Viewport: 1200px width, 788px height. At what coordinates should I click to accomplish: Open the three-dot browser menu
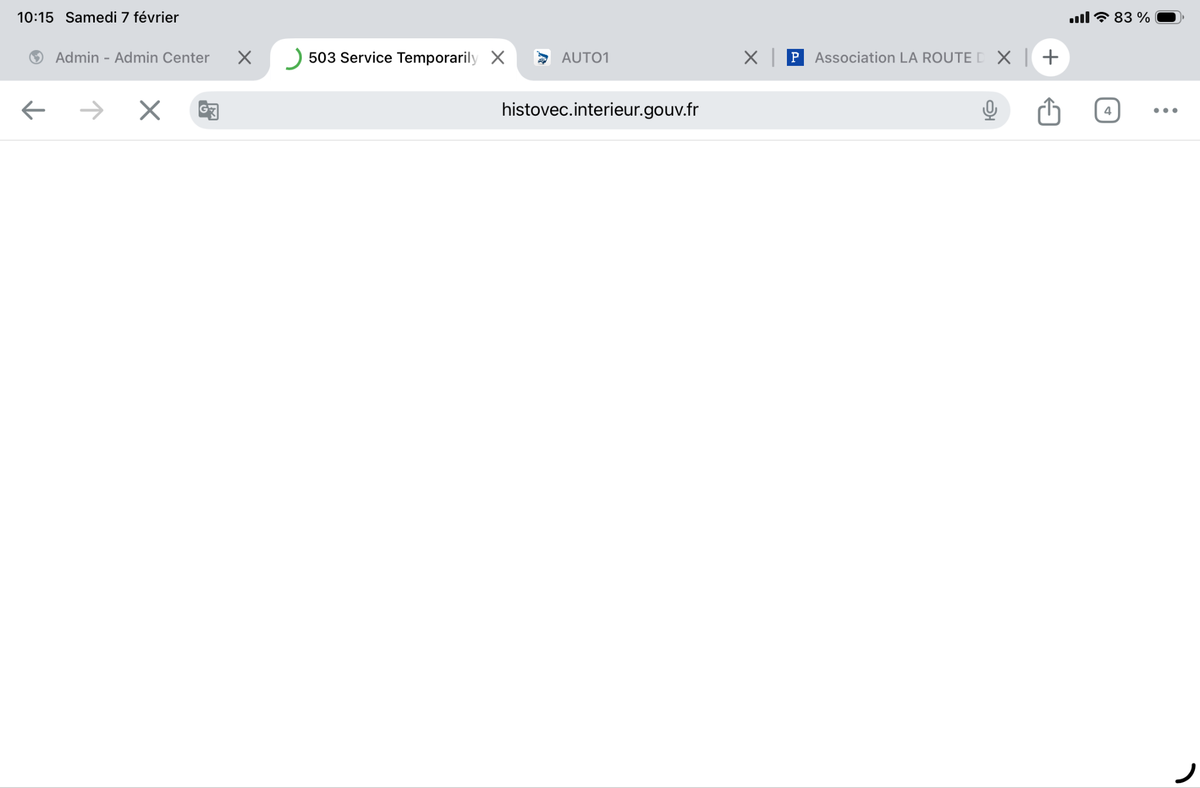1165,110
